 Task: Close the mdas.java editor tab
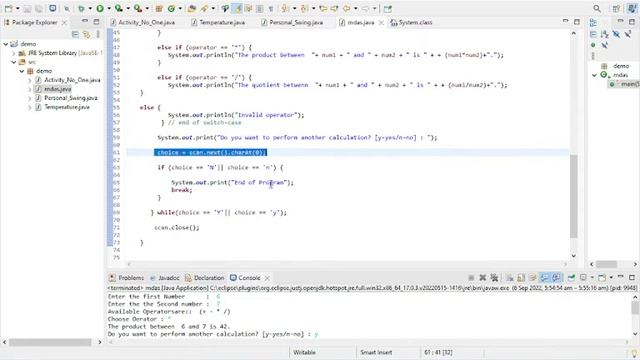point(381,22)
